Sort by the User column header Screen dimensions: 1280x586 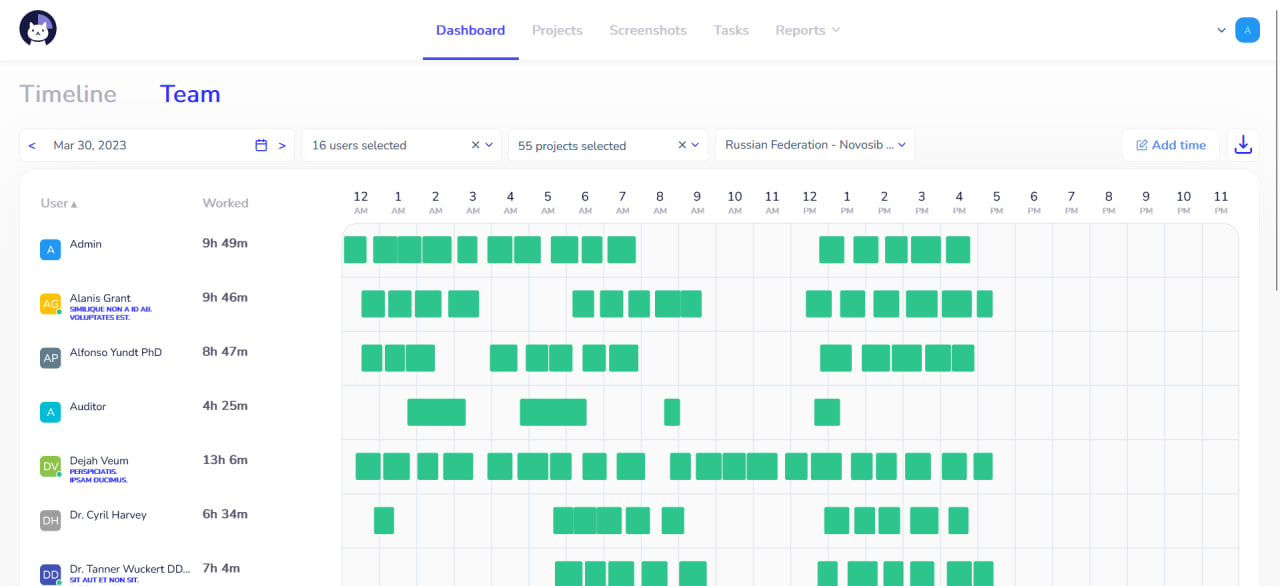(58, 203)
